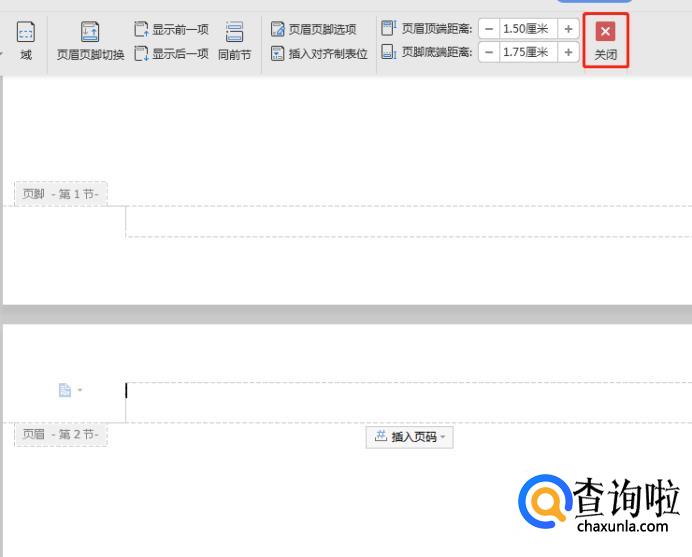
Task: Decrease 页脚底端距离 with minus button
Action: pyautogui.click(x=489, y=52)
